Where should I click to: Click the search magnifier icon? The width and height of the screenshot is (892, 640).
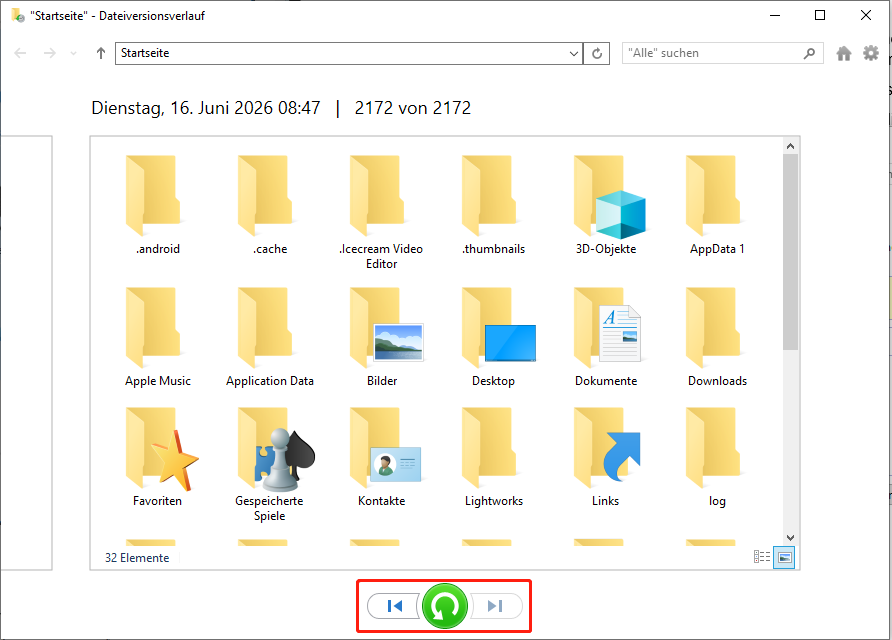tap(809, 53)
